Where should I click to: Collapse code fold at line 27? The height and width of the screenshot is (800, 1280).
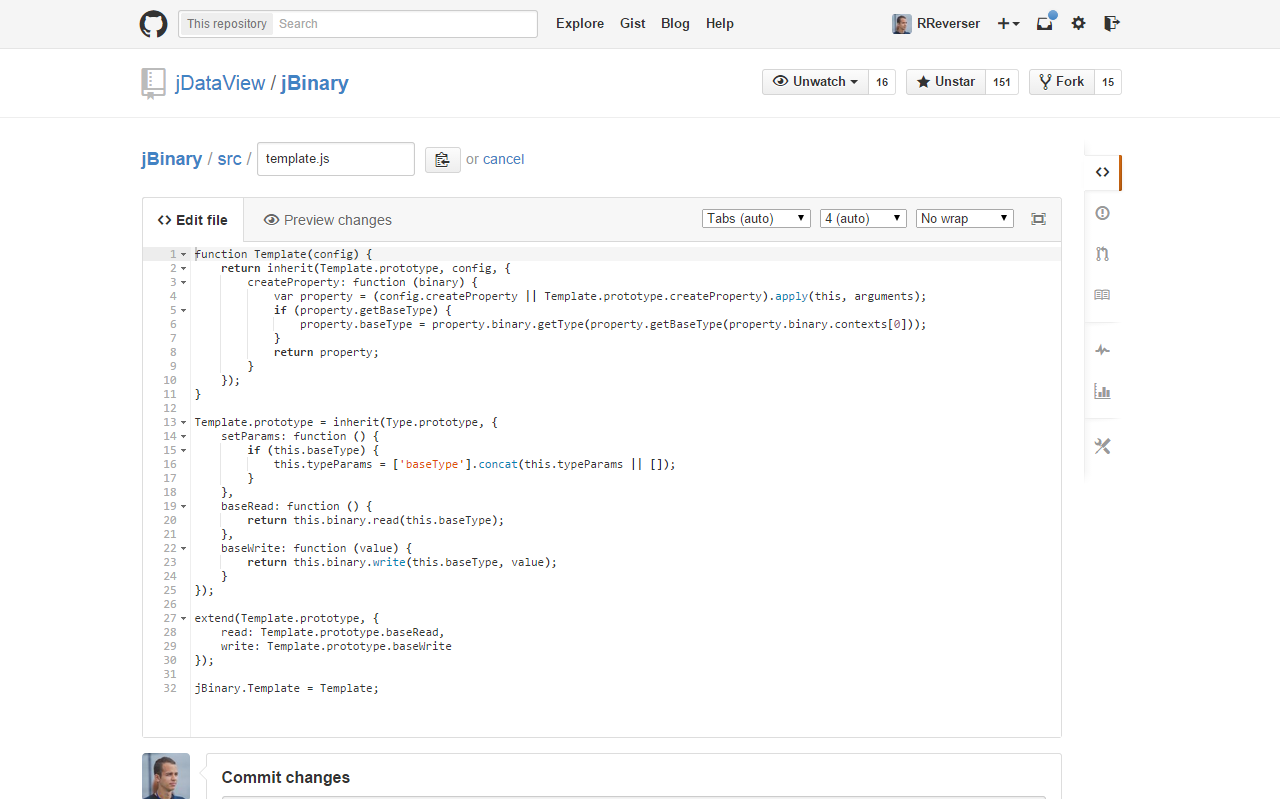coord(184,618)
